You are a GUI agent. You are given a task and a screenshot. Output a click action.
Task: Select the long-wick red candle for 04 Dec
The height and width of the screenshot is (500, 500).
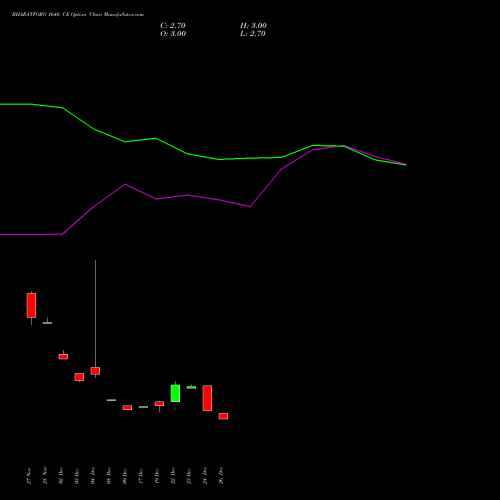point(95,371)
